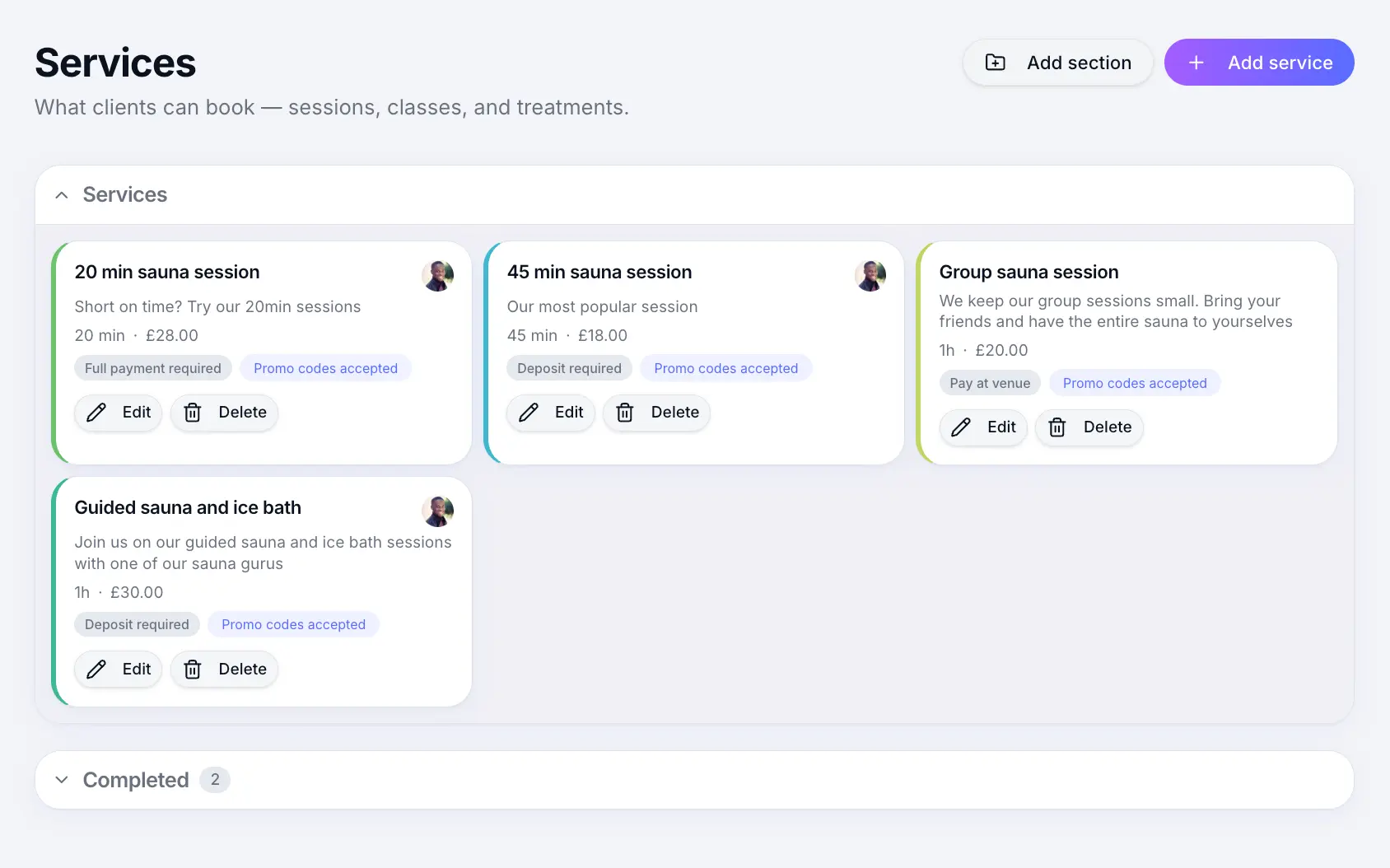Click Promo codes accepted on 45 min session
This screenshot has width=1390, height=868.
tap(726, 368)
